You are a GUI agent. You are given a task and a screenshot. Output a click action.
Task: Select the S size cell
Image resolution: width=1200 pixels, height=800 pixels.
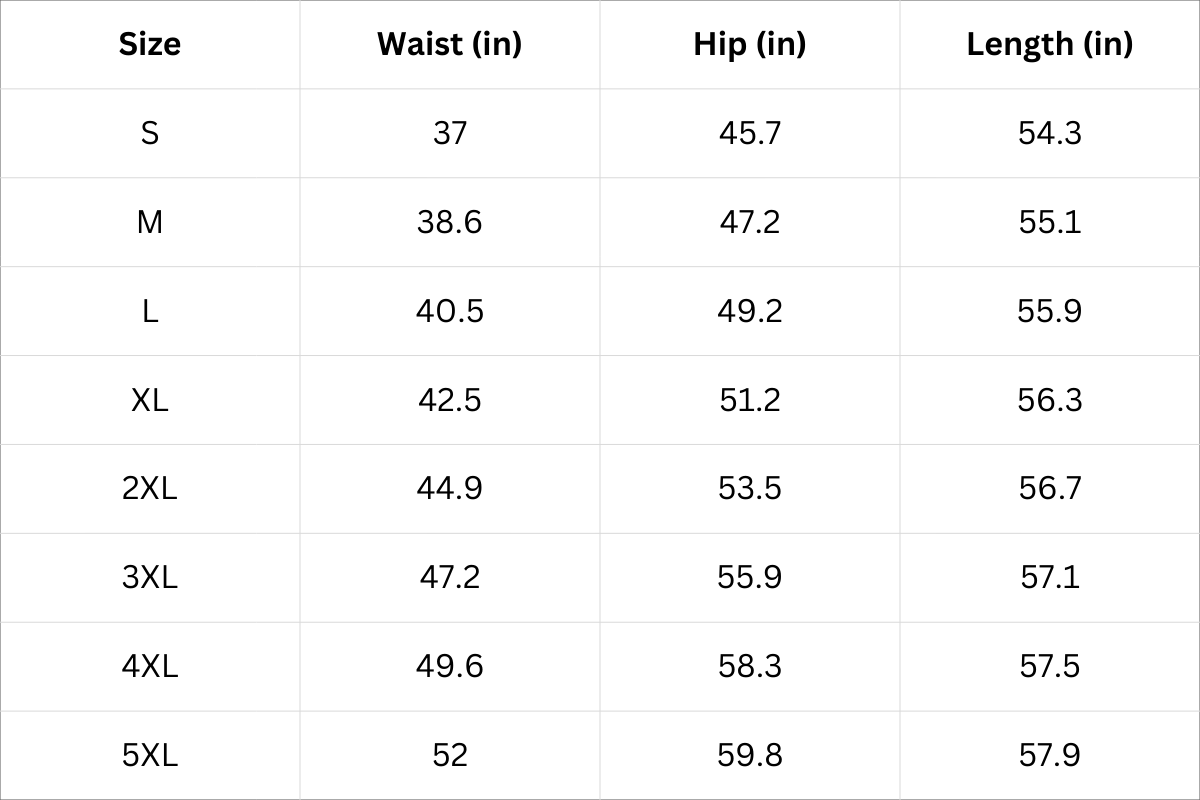[150, 133]
